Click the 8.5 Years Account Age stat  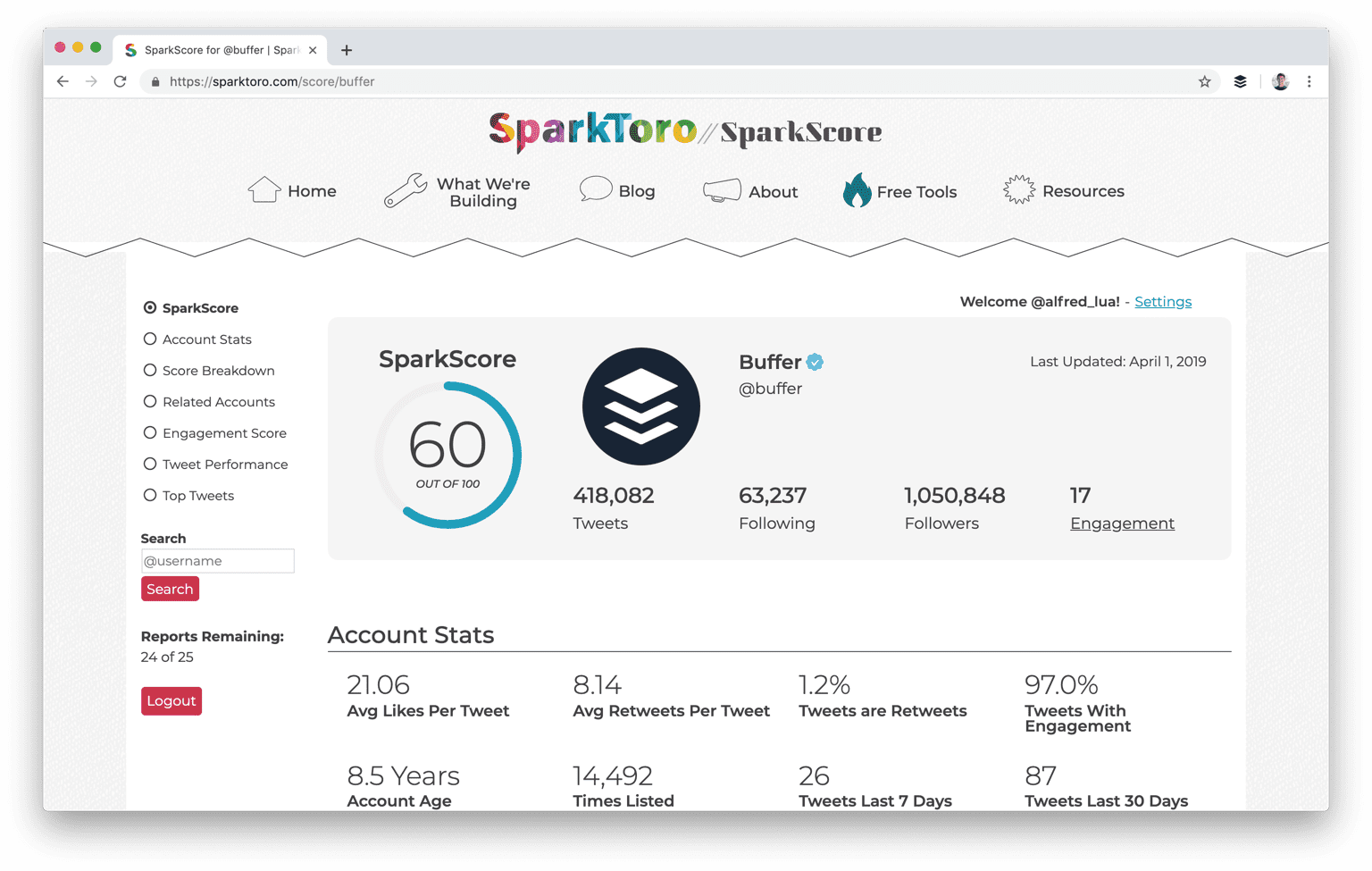click(x=404, y=786)
